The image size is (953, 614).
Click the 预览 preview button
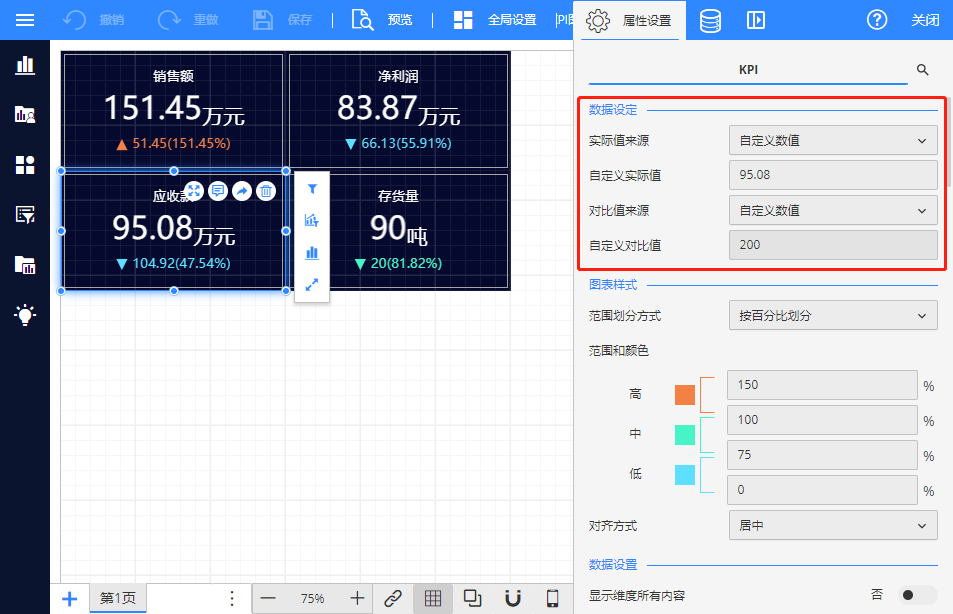tap(383, 20)
